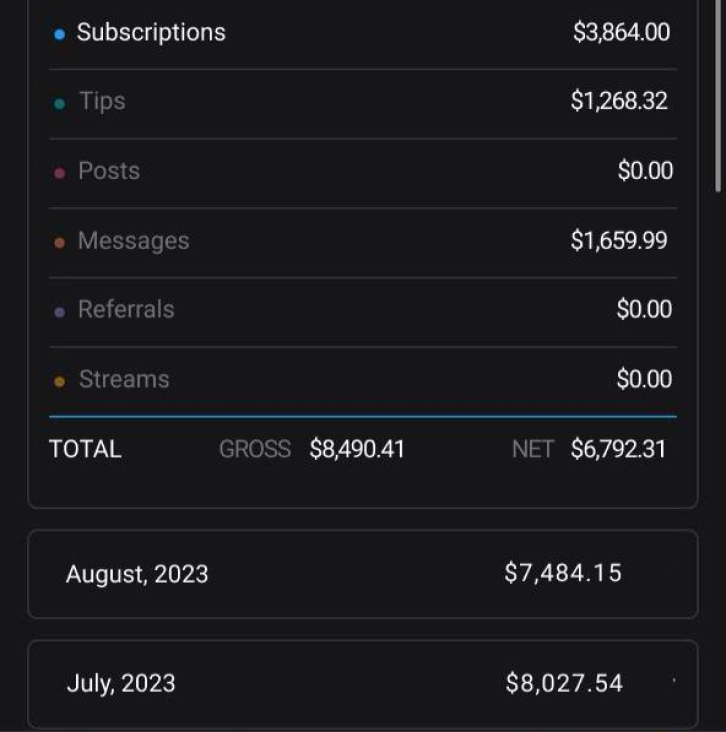
Task: Click the purple dot beside Referrals
Action: click(x=59, y=312)
